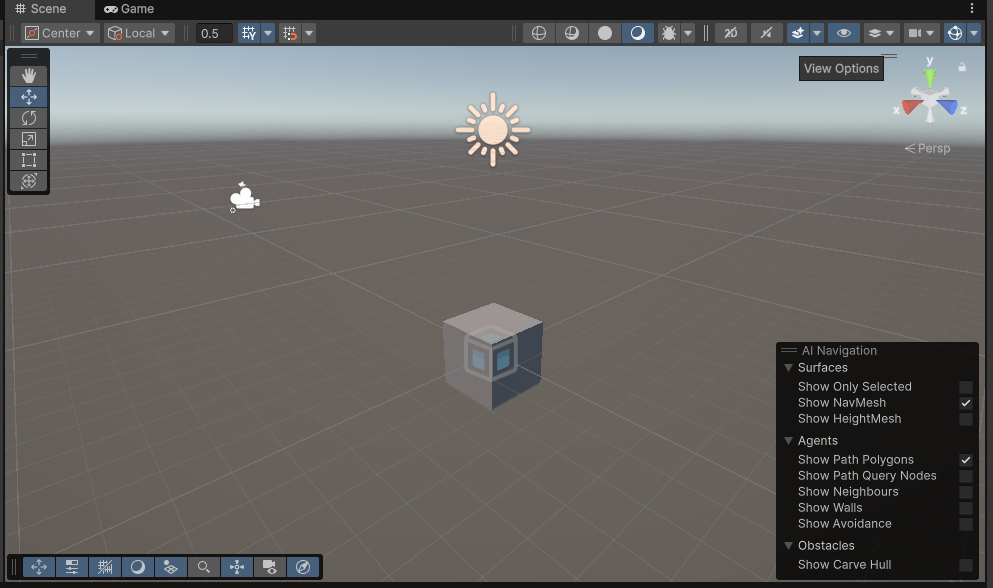Toggle the Tool Settings overlay button
Viewport: 993px width, 588px height.
[72, 567]
